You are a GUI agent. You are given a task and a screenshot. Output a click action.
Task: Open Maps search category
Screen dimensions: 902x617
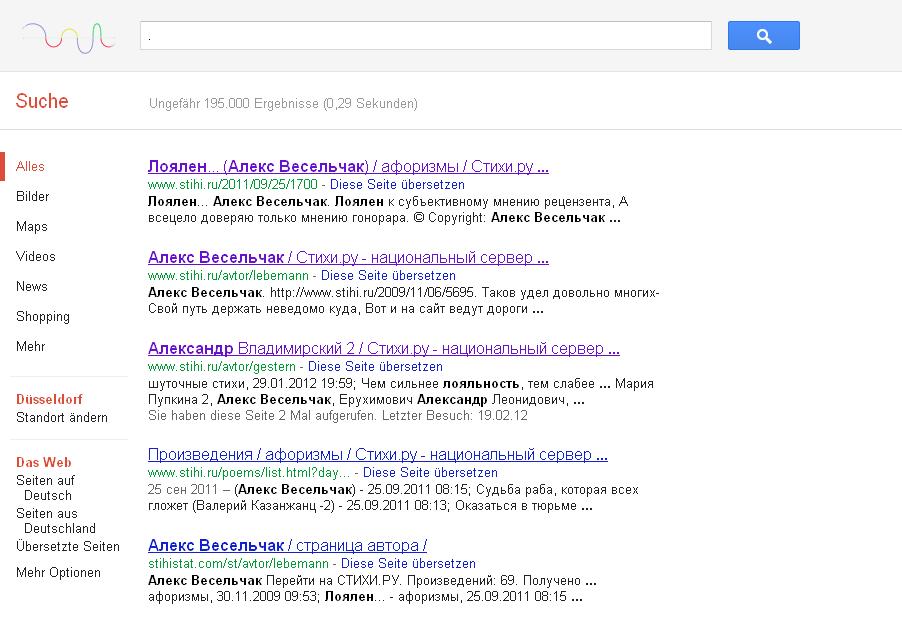pos(31,227)
